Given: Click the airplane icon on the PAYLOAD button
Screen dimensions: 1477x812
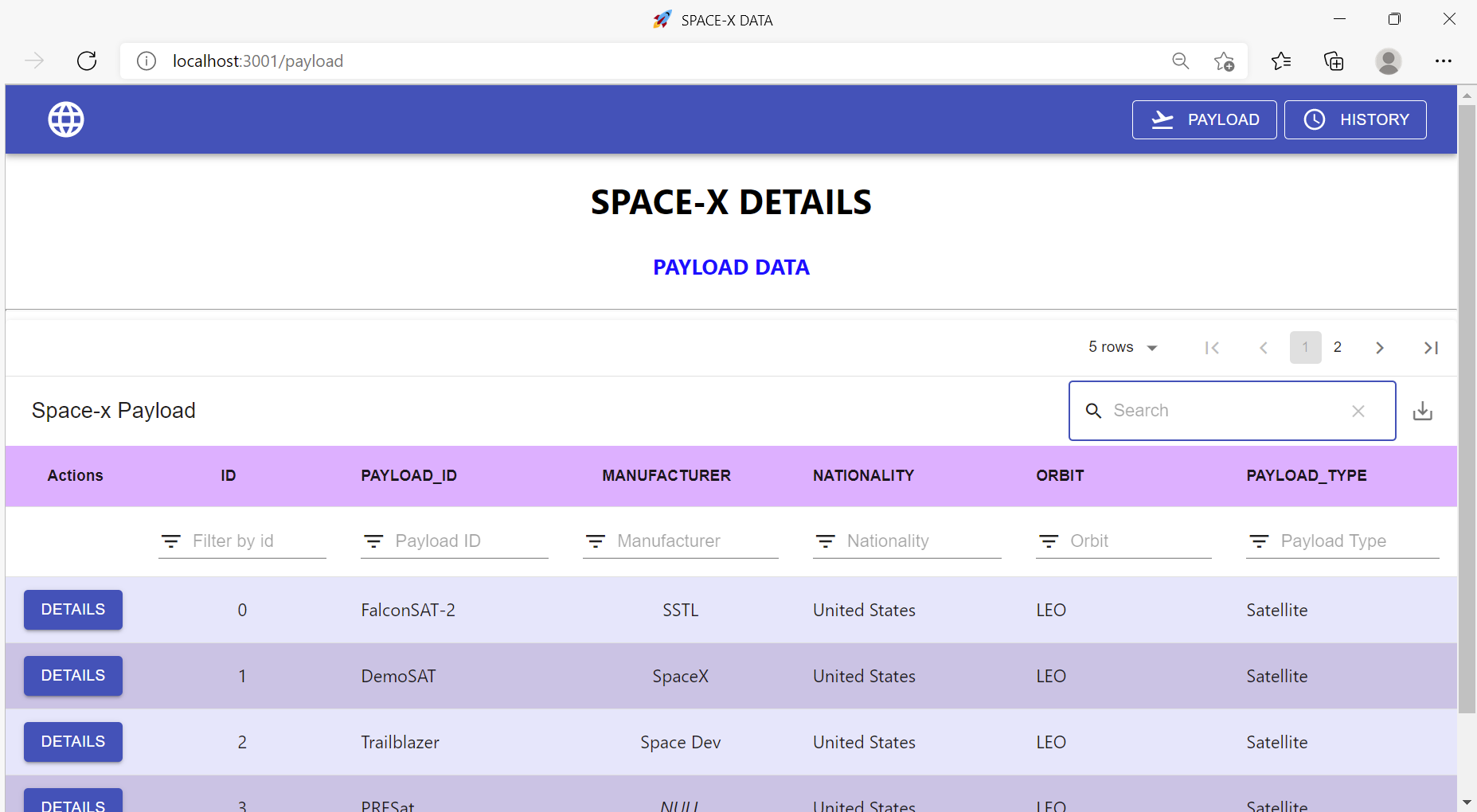Looking at the screenshot, I should (x=1162, y=119).
